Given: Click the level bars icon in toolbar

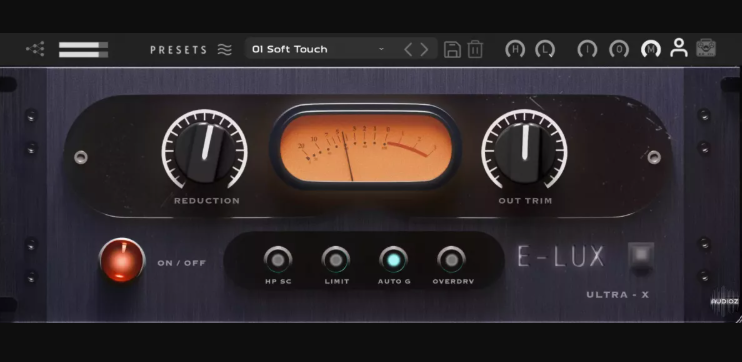Looking at the screenshot, I should pyautogui.click(x=83, y=50).
